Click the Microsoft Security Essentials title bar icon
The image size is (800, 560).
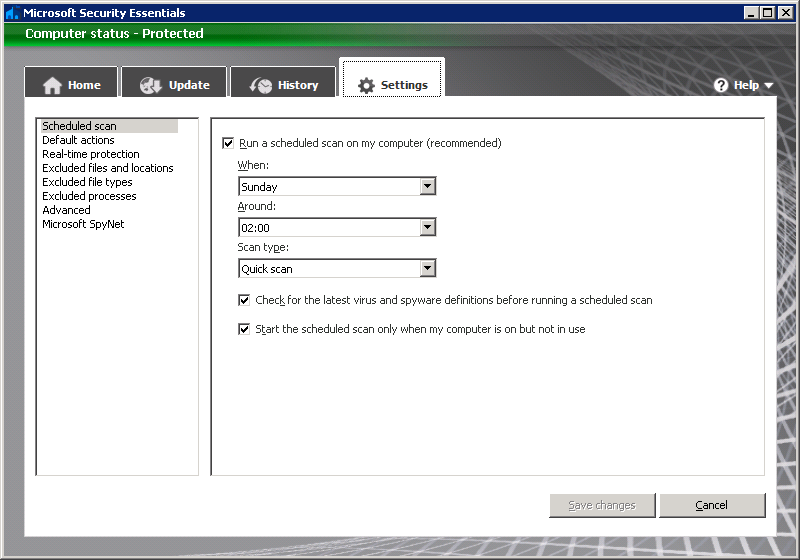tap(12, 13)
